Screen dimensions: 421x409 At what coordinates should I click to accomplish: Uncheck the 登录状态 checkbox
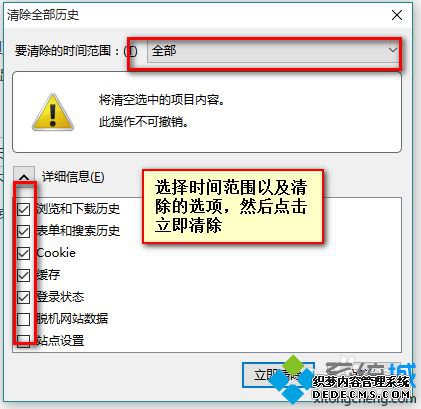24,297
